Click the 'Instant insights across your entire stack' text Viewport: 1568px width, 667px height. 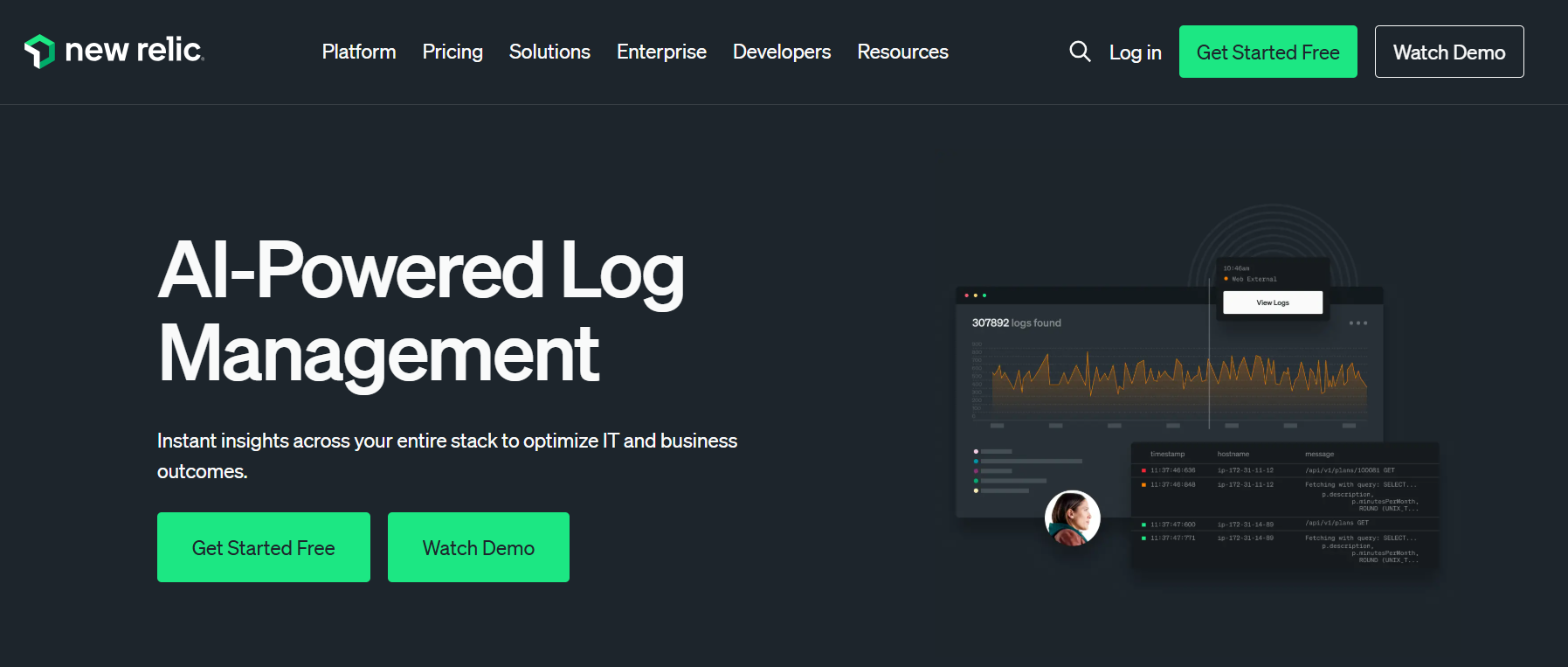(x=447, y=455)
